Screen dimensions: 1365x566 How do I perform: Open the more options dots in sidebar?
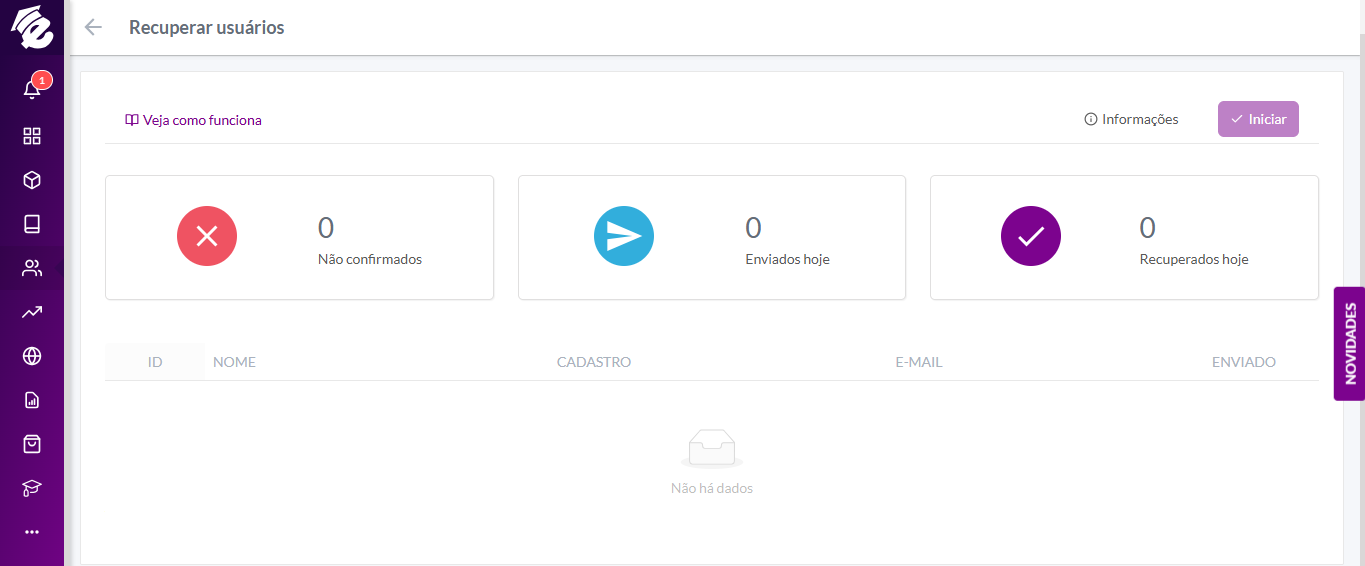[x=32, y=532]
